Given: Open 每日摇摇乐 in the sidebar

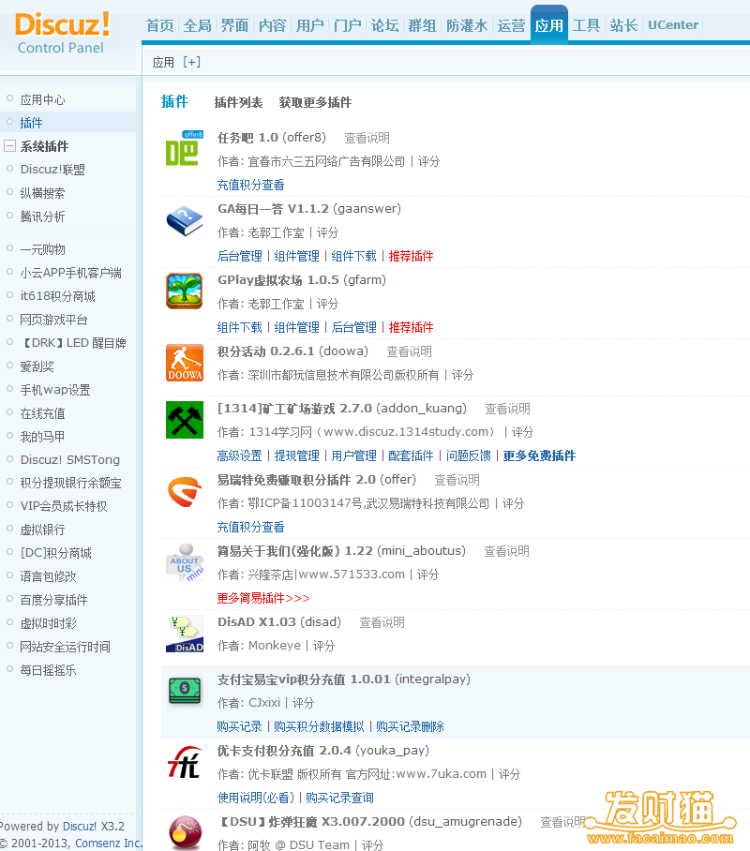Looking at the screenshot, I should (48, 670).
